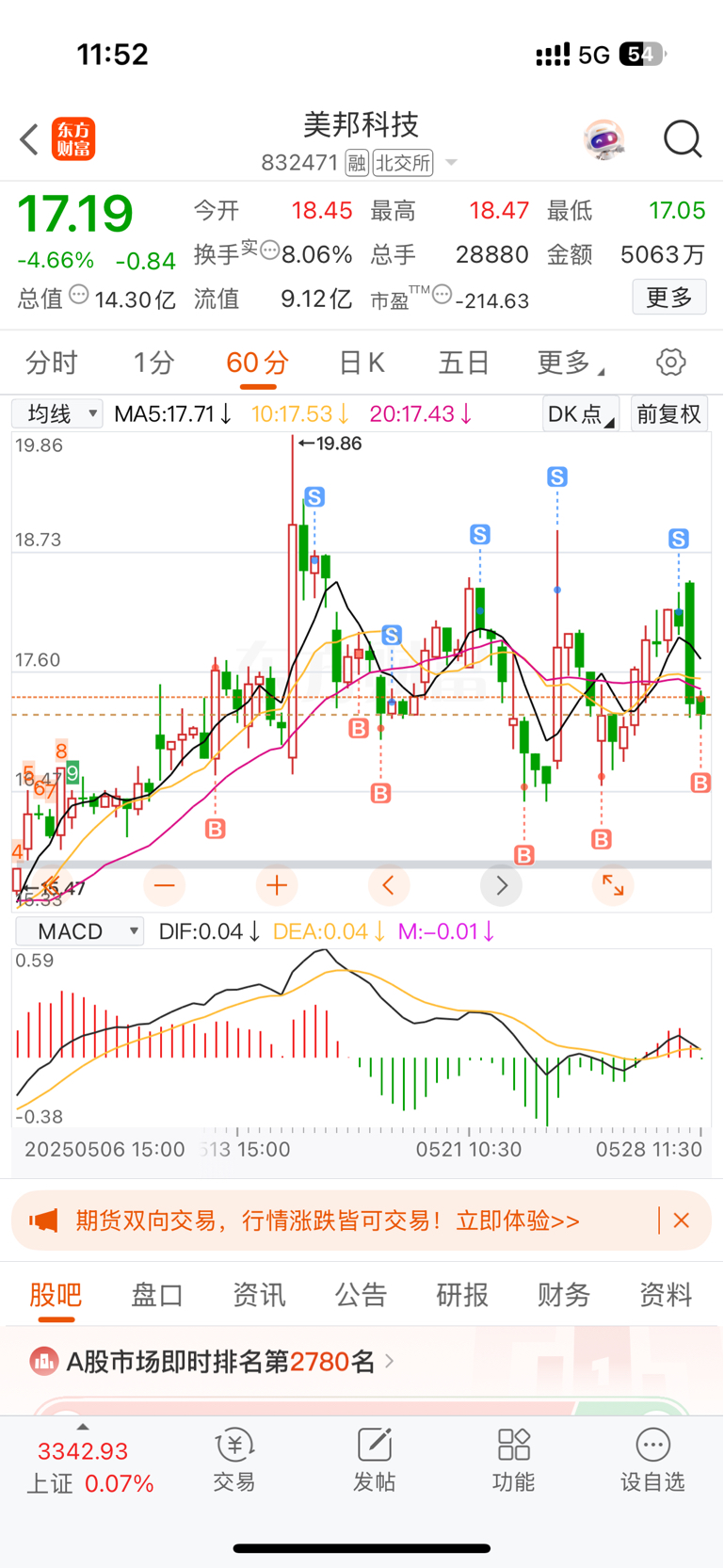Viewport: 724px width, 1568px height.
Task: Tap the S sell marker at the 19.86 peak
Action: tap(314, 496)
